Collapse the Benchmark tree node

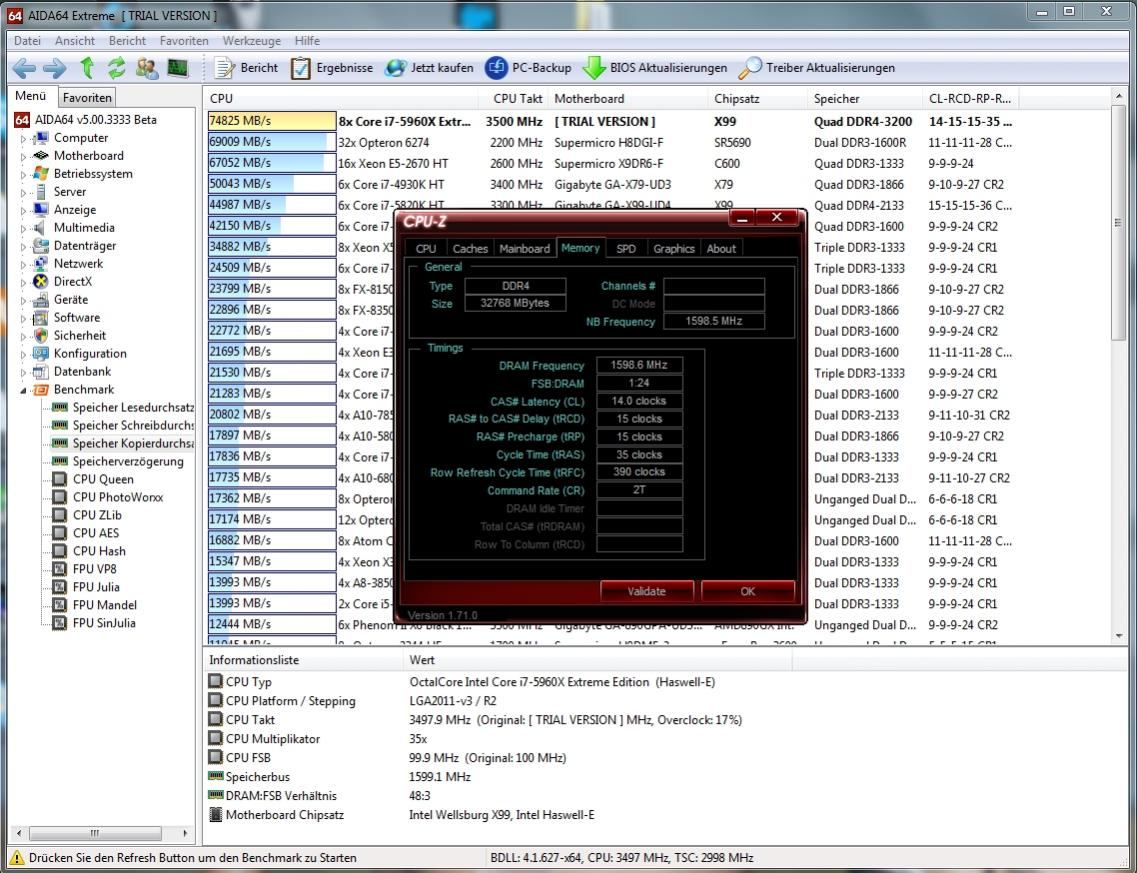pyautogui.click(x=23, y=390)
